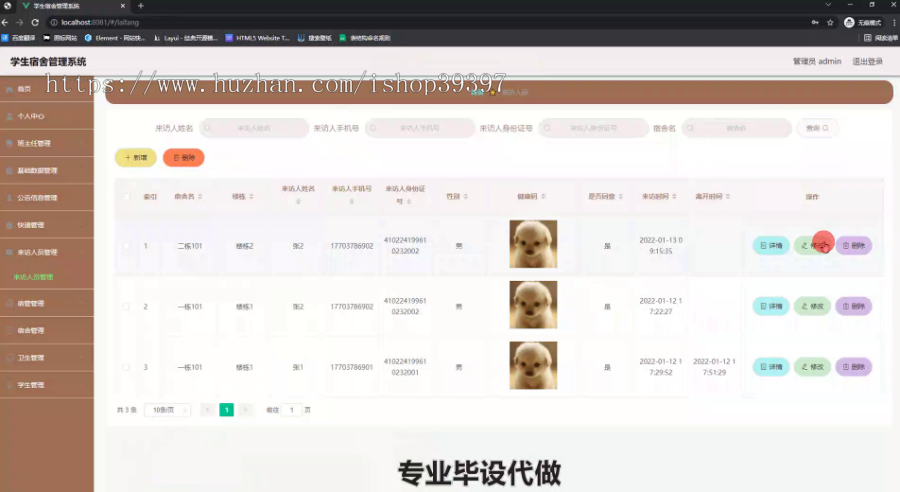Sort table by 离开时间 column

[x=728, y=196]
